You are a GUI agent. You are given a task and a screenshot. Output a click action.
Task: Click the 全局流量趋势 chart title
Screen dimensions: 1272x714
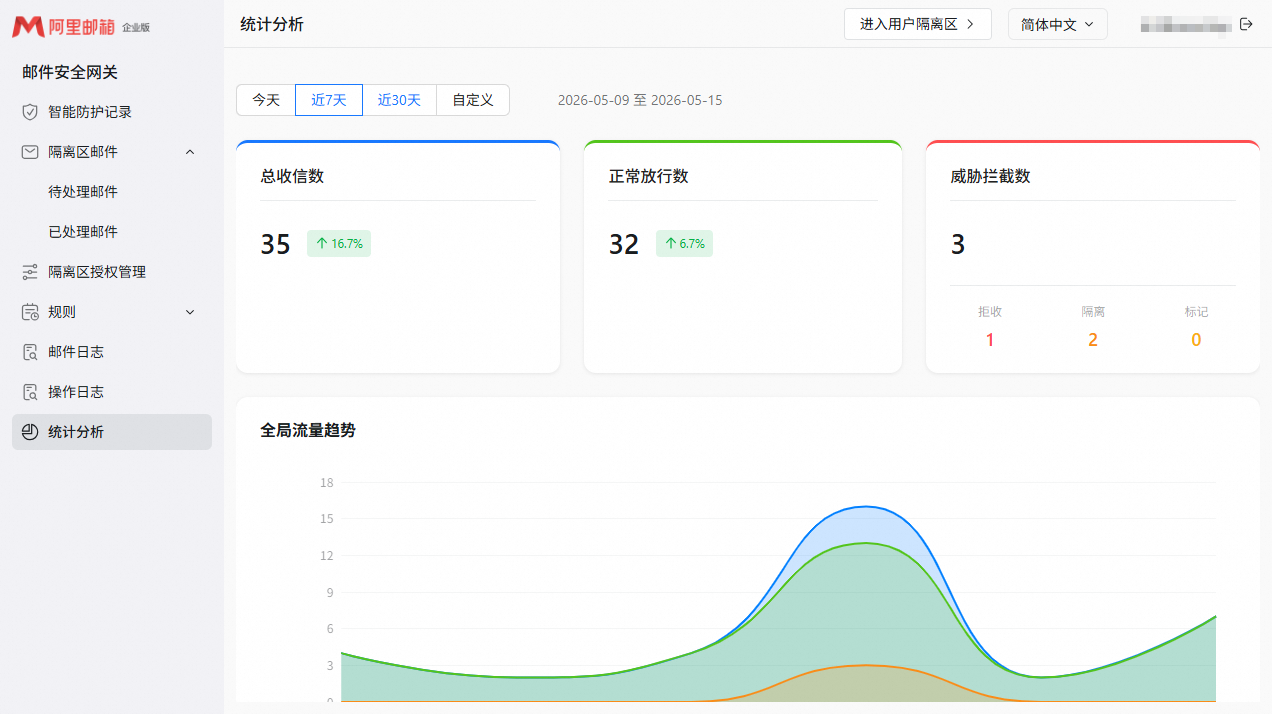[308, 430]
